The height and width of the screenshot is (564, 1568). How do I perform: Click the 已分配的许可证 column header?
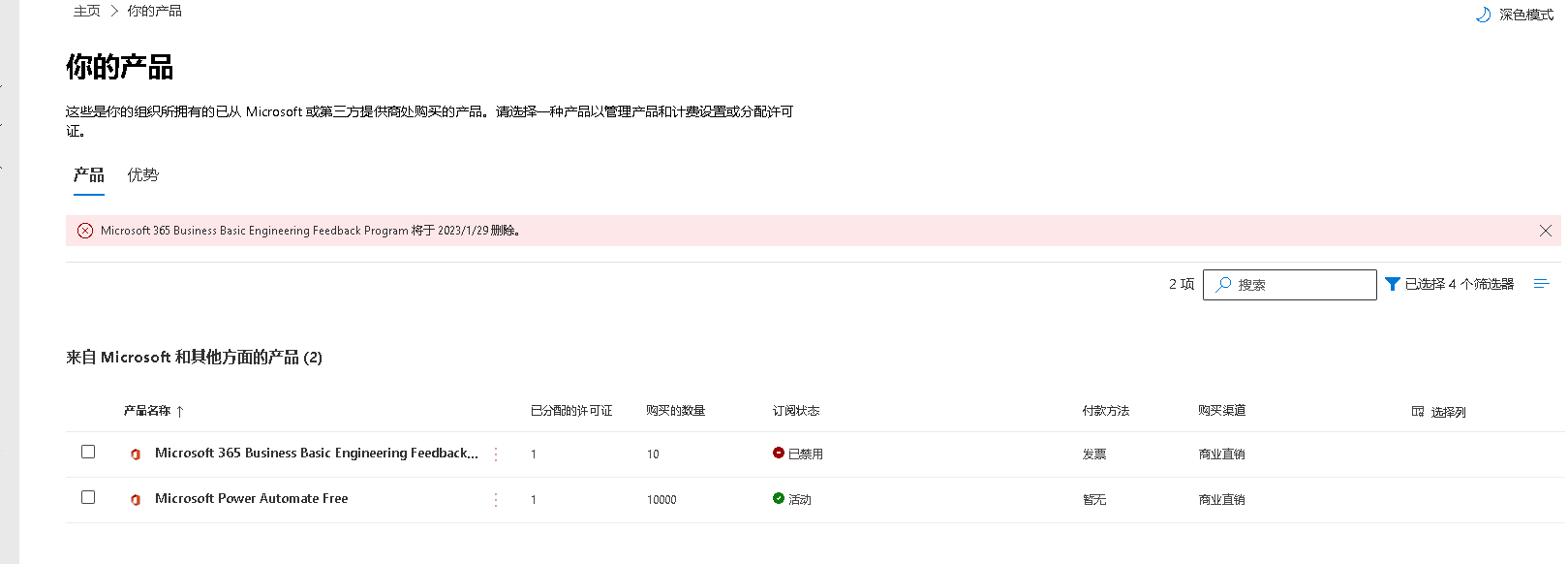click(571, 411)
